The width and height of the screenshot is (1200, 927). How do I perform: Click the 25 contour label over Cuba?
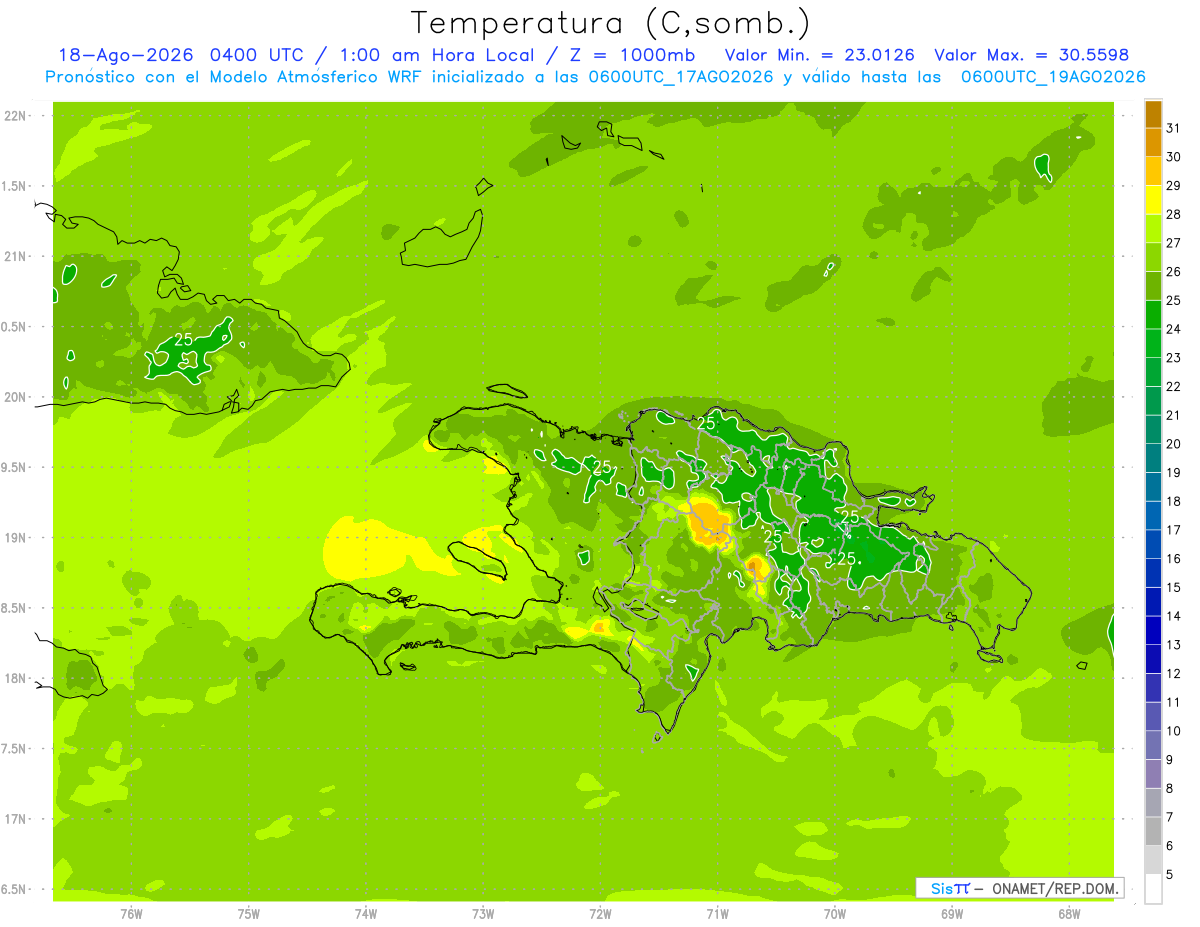click(x=183, y=340)
